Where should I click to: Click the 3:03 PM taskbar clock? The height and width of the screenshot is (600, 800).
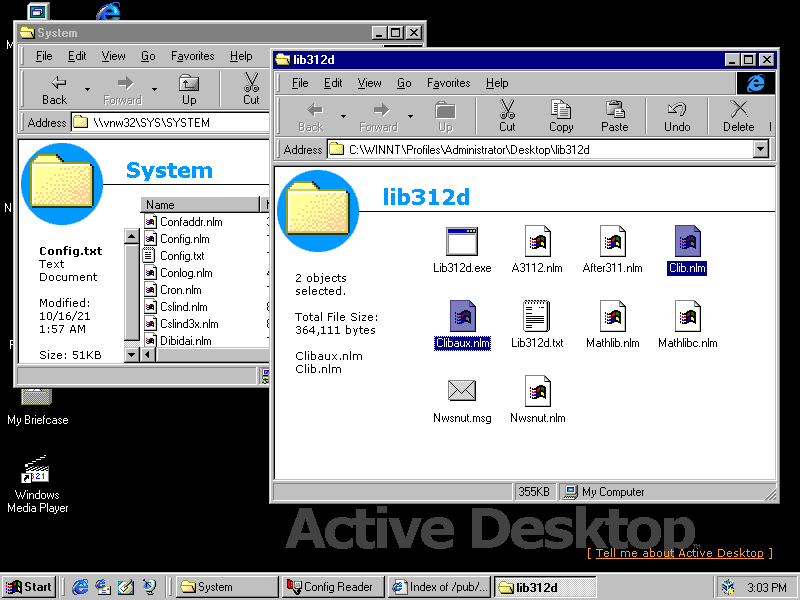(x=767, y=588)
